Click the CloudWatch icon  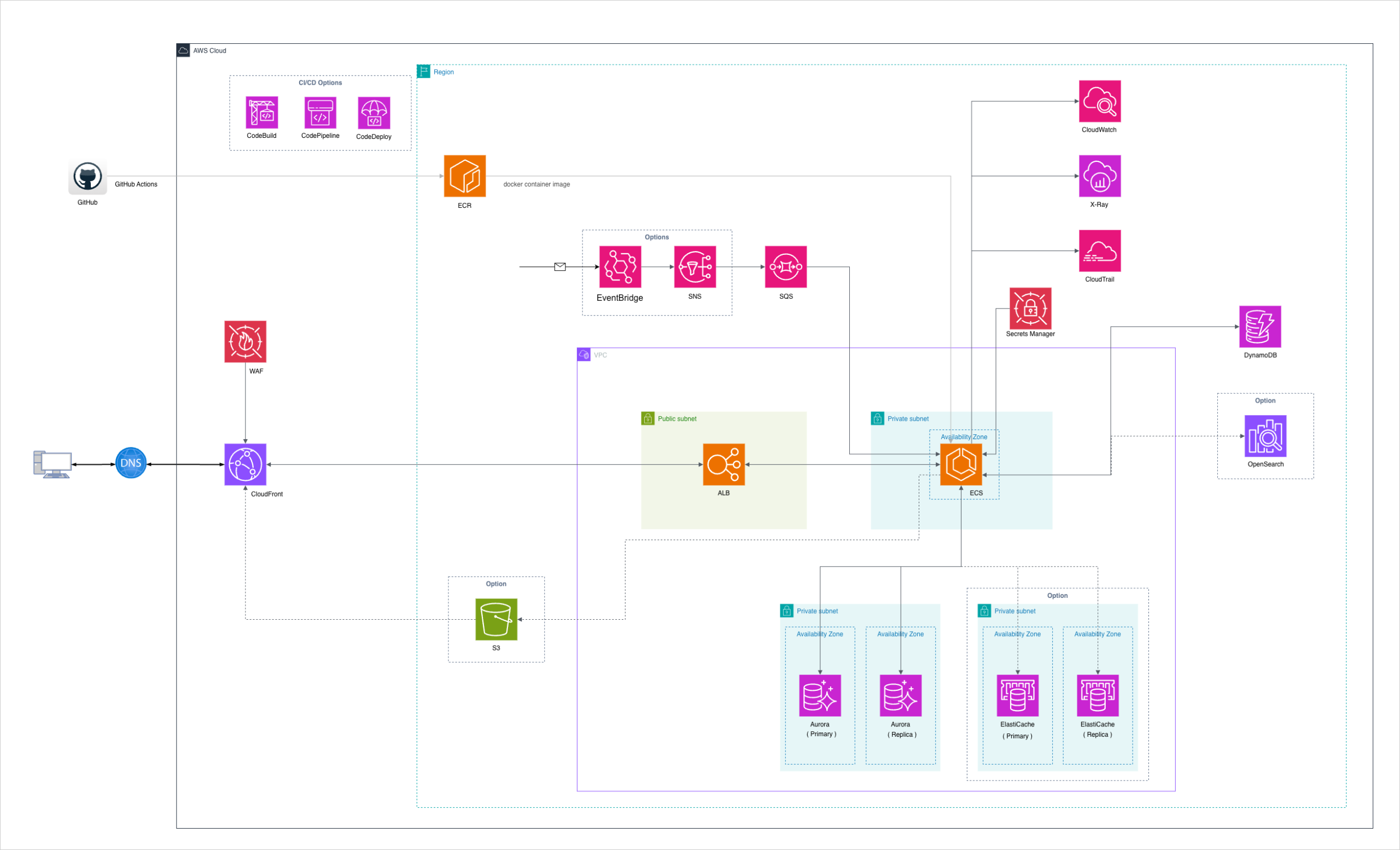[1099, 101]
